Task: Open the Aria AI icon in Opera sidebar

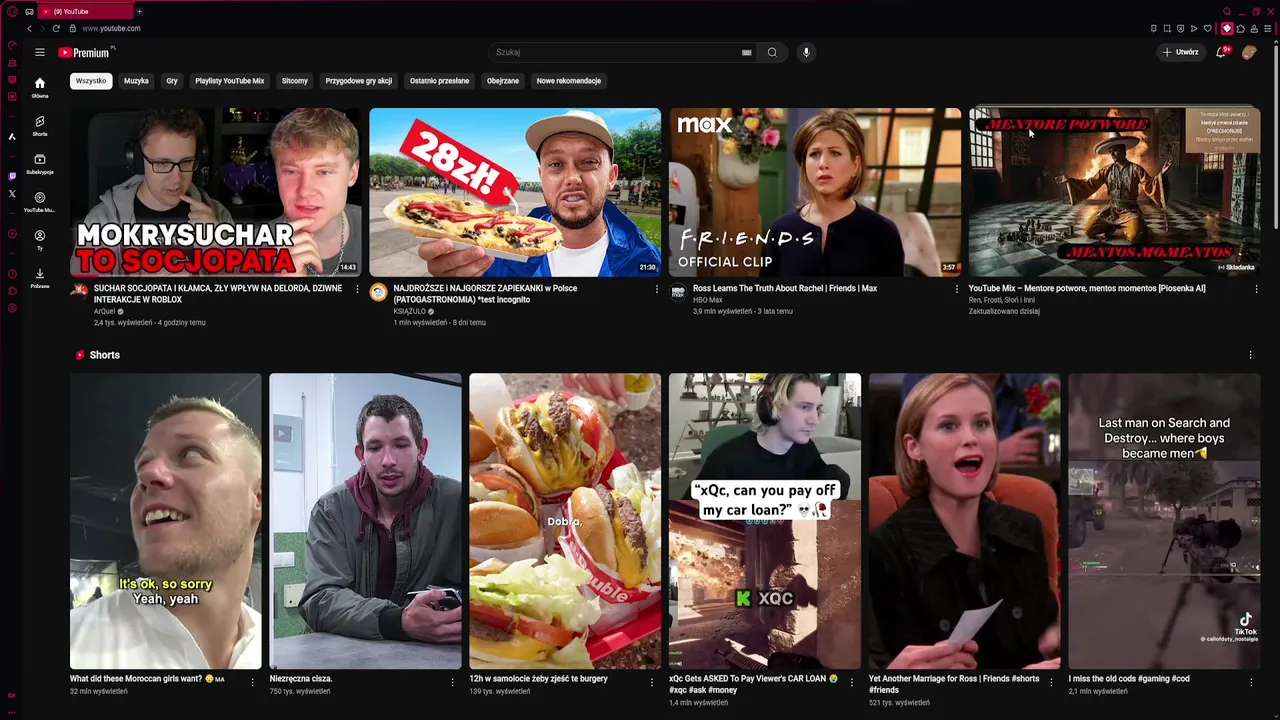Action: tap(12, 136)
